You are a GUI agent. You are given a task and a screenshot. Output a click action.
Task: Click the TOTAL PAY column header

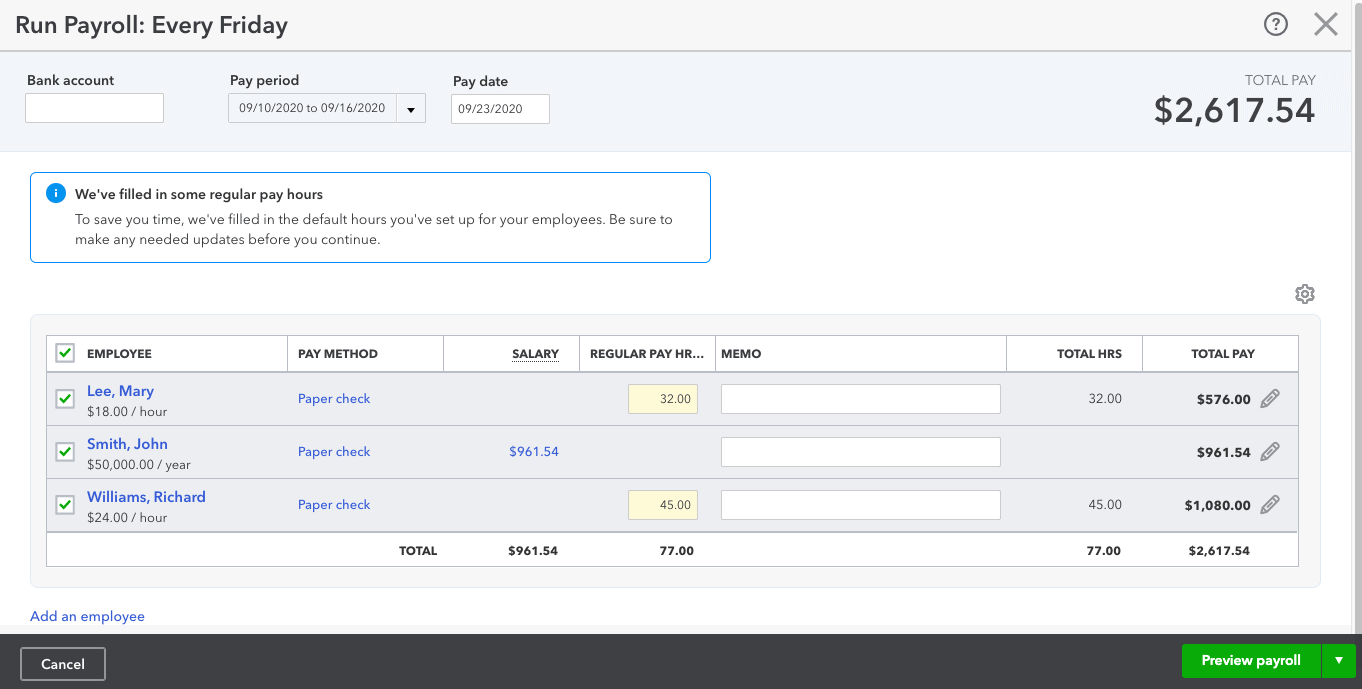click(x=1223, y=353)
